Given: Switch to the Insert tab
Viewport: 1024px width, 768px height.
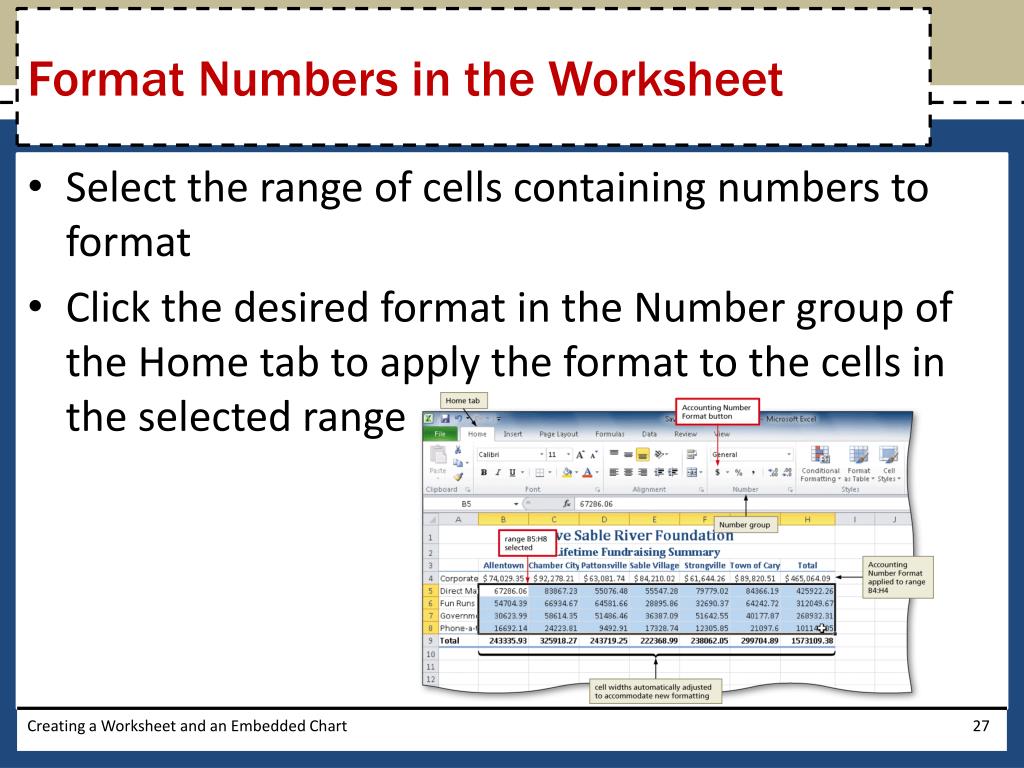Looking at the screenshot, I should [x=513, y=434].
